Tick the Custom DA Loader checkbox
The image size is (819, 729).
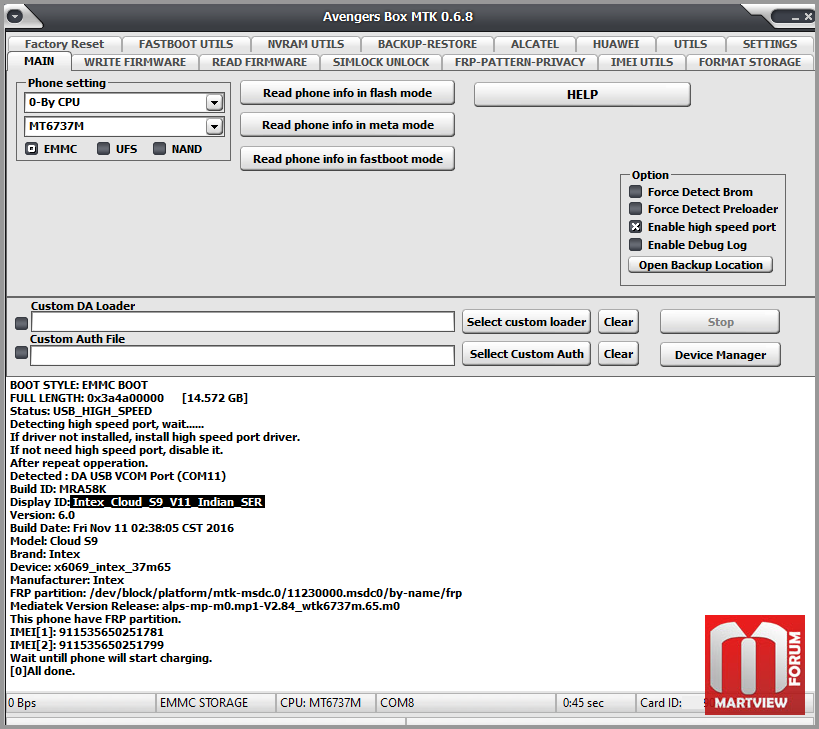click(x=21, y=324)
